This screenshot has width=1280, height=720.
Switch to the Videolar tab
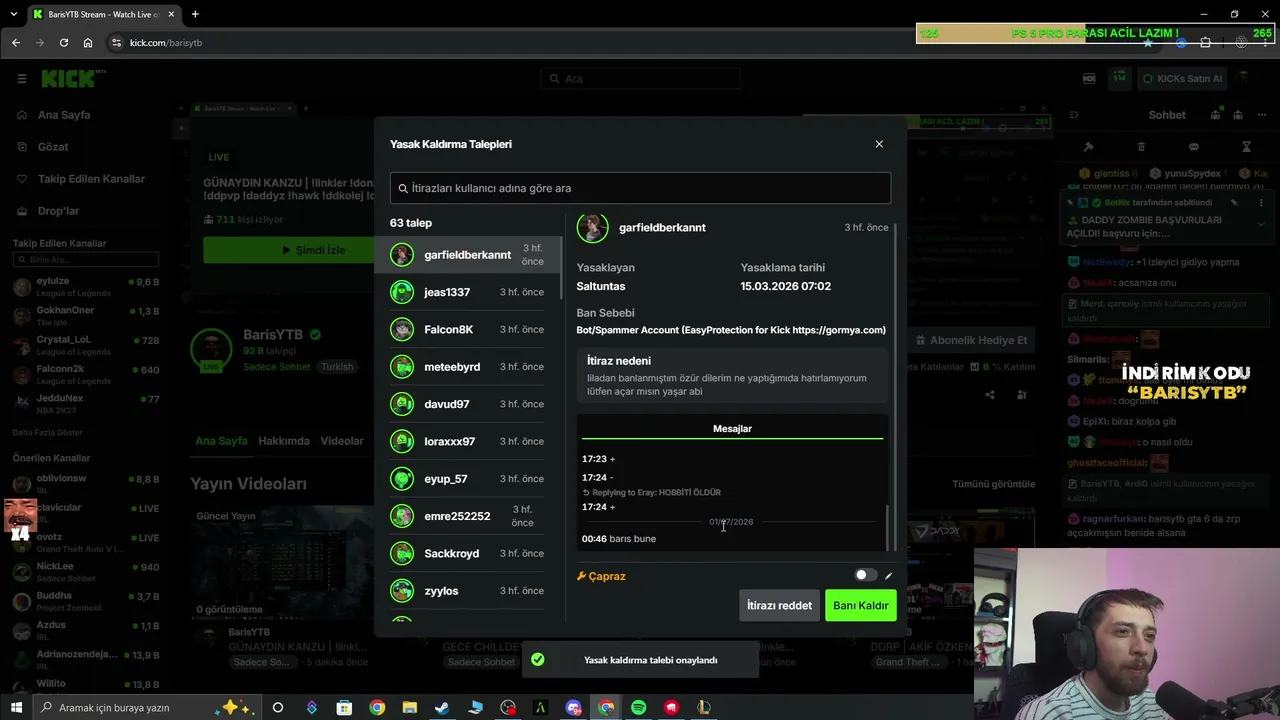342,441
